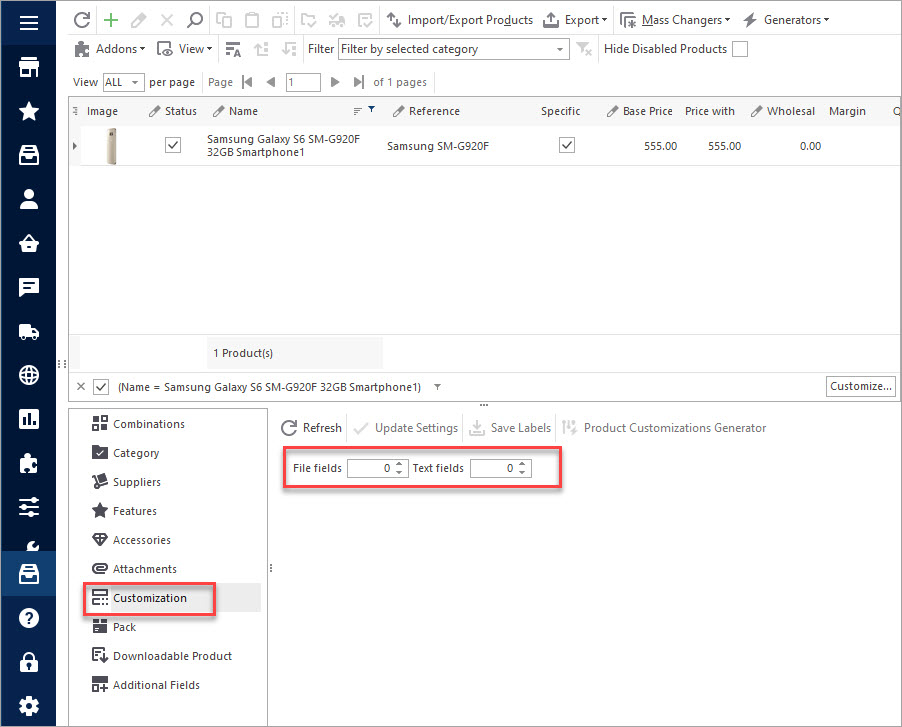Click Import/Export Products button
Image resolution: width=902 pixels, height=727 pixels.
point(460,20)
